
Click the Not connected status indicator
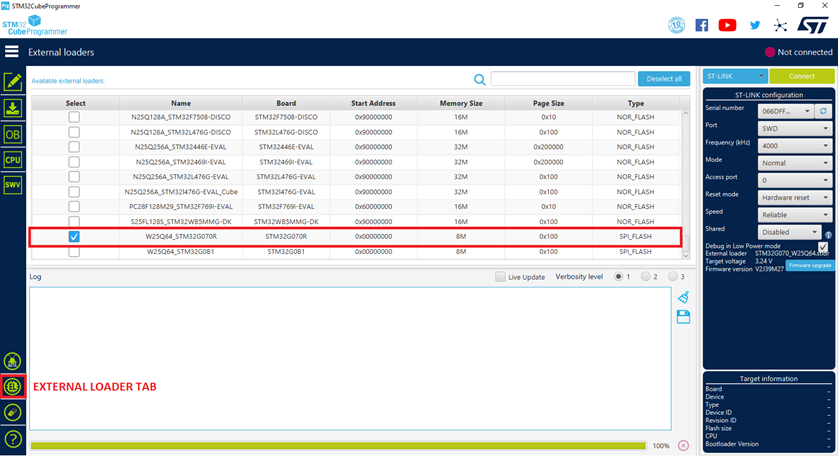click(x=798, y=52)
